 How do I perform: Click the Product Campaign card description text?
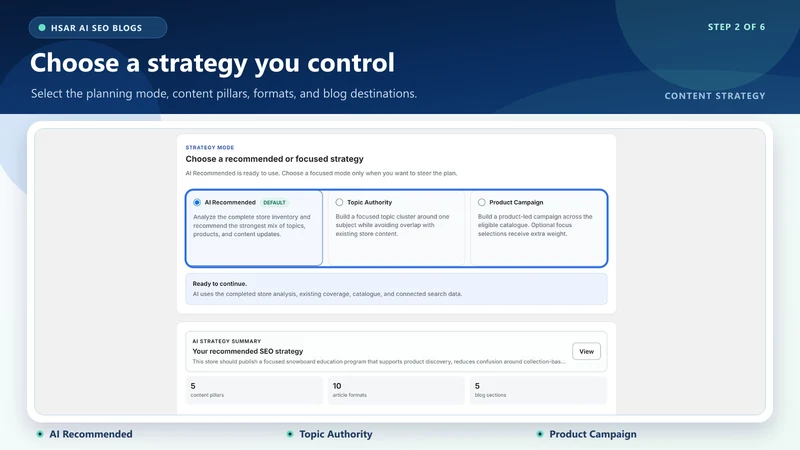(535, 225)
